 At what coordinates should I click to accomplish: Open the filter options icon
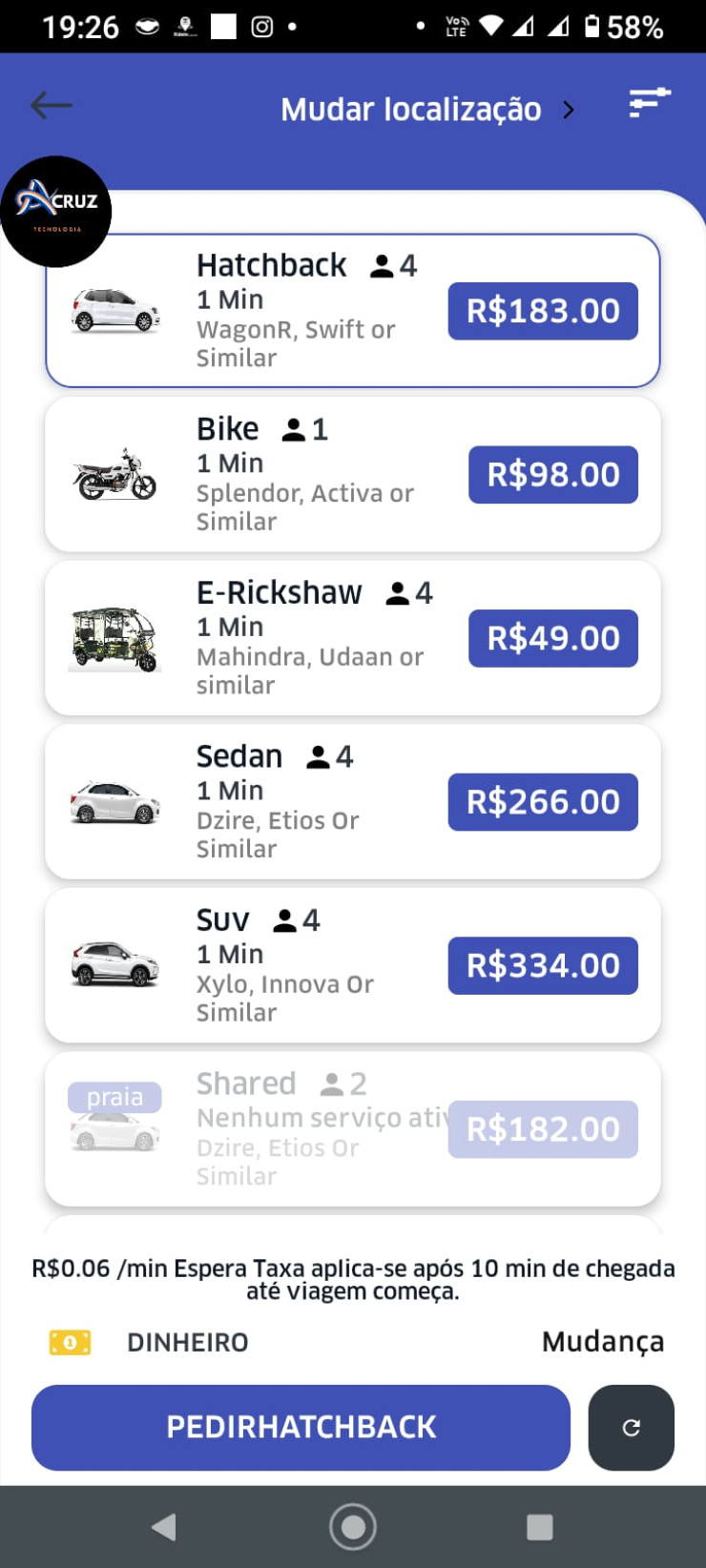(x=650, y=102)
